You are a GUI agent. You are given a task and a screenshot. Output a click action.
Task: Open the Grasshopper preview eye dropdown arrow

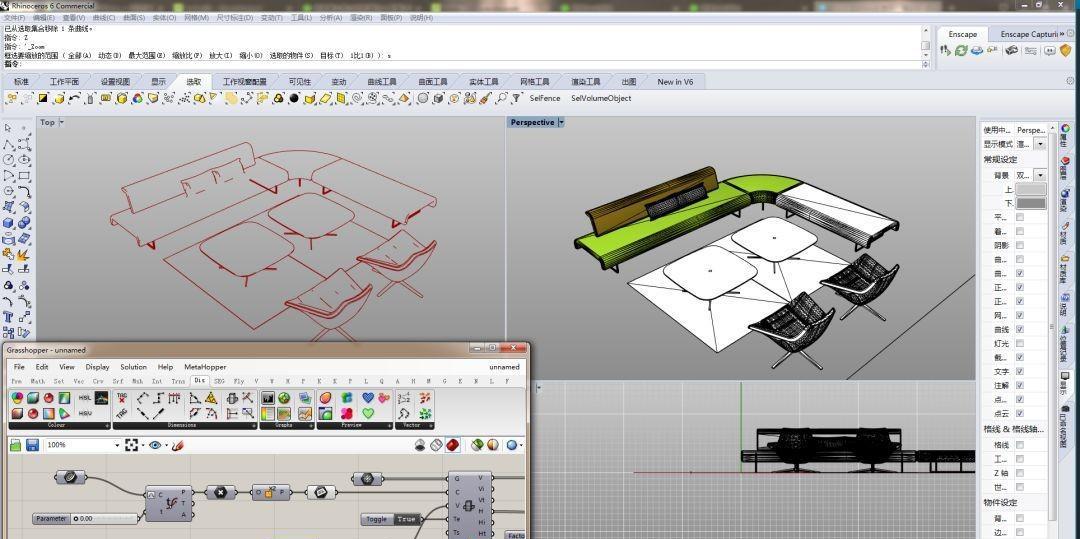[167, 446]
